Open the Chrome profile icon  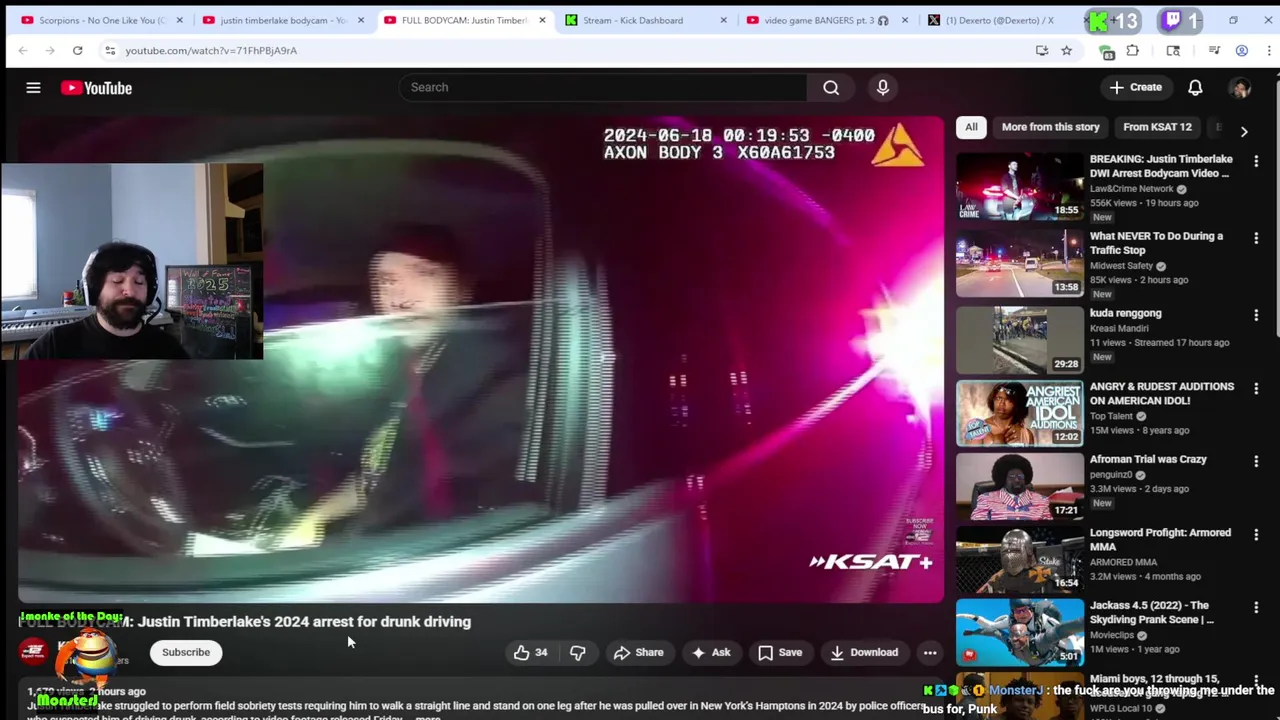point(1241,50)
